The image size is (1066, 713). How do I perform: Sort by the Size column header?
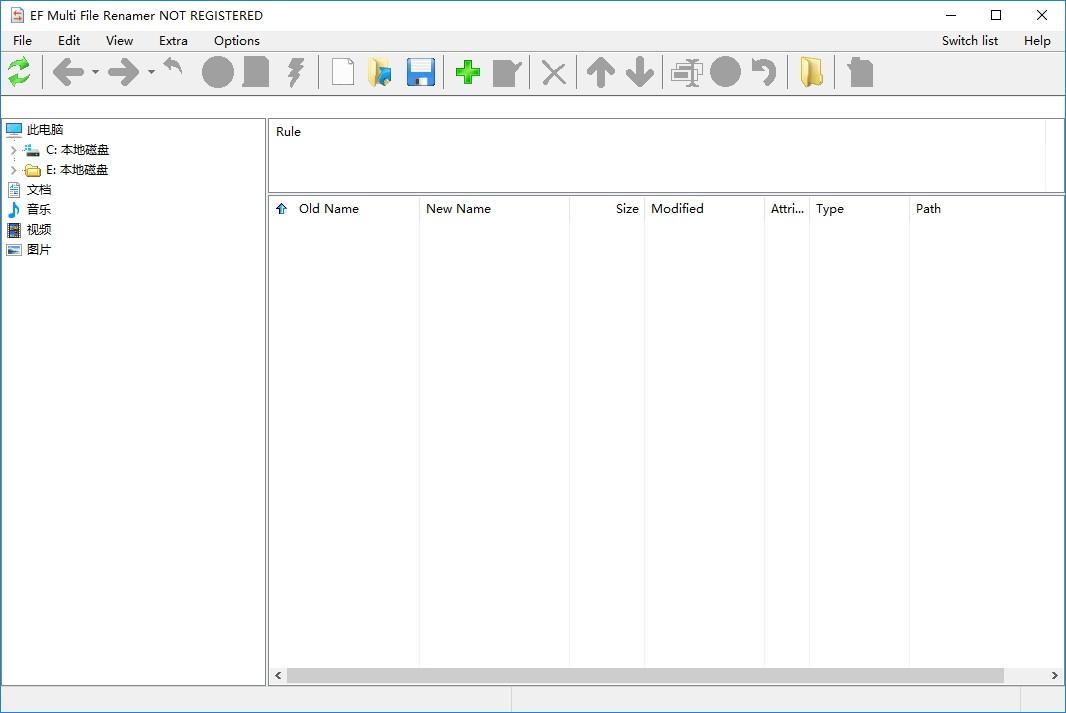[606, 209]
